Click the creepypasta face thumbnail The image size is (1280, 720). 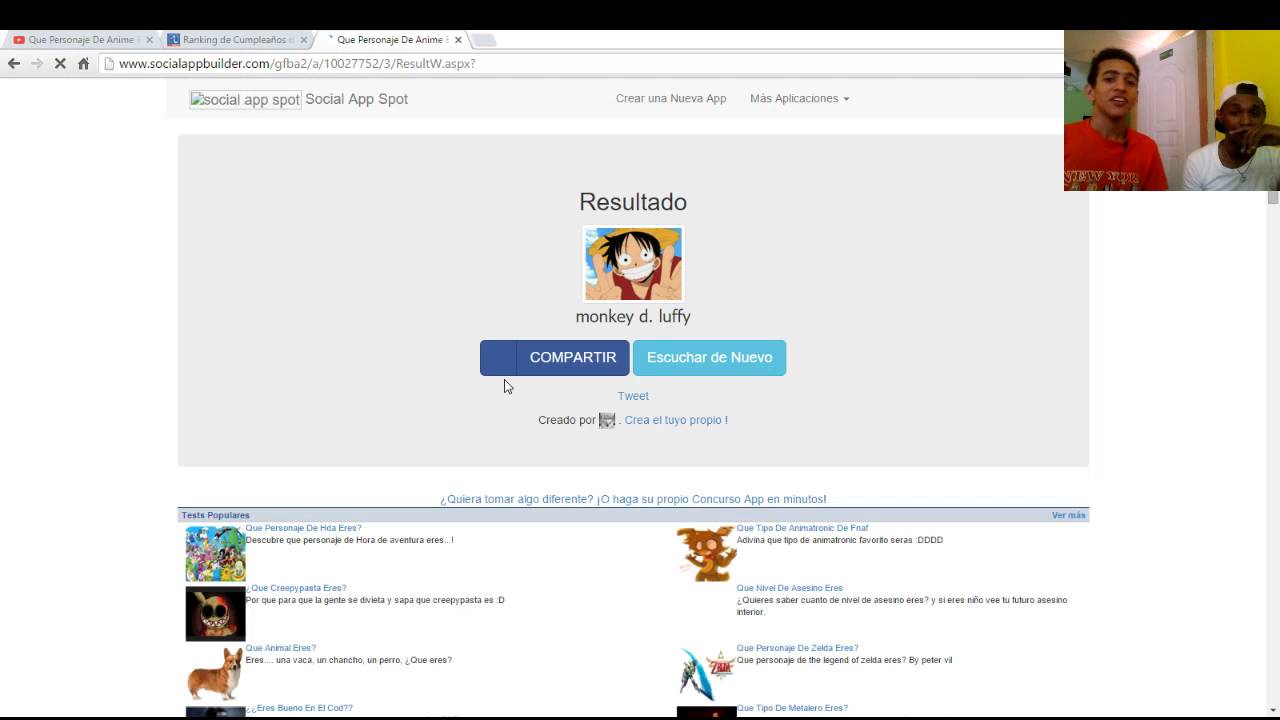click(x=215, y=614)
